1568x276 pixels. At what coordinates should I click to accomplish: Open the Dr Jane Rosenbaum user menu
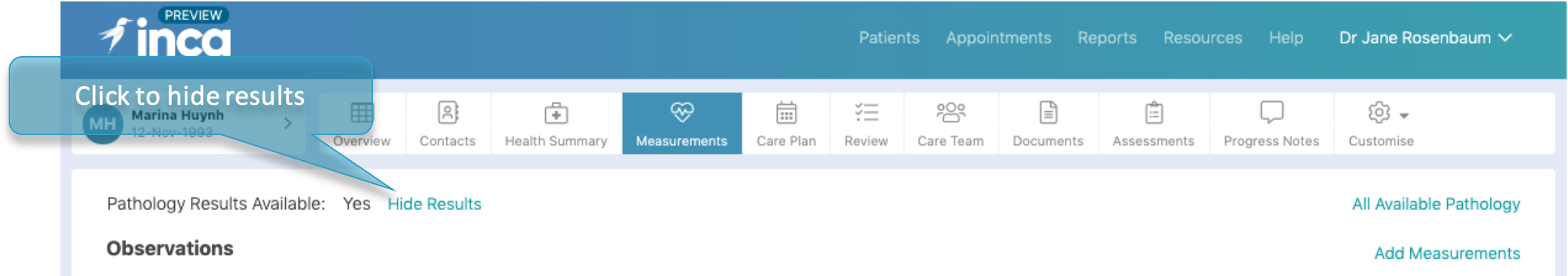point(1425,38)
